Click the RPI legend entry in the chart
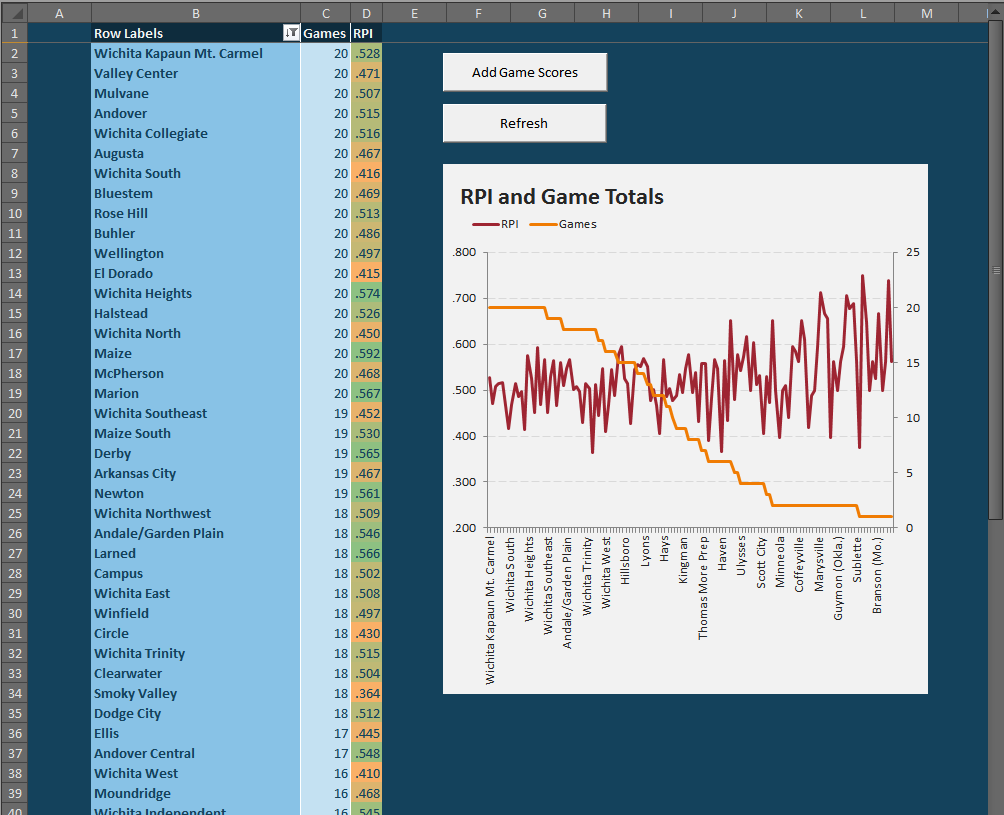 pos(497,224)
